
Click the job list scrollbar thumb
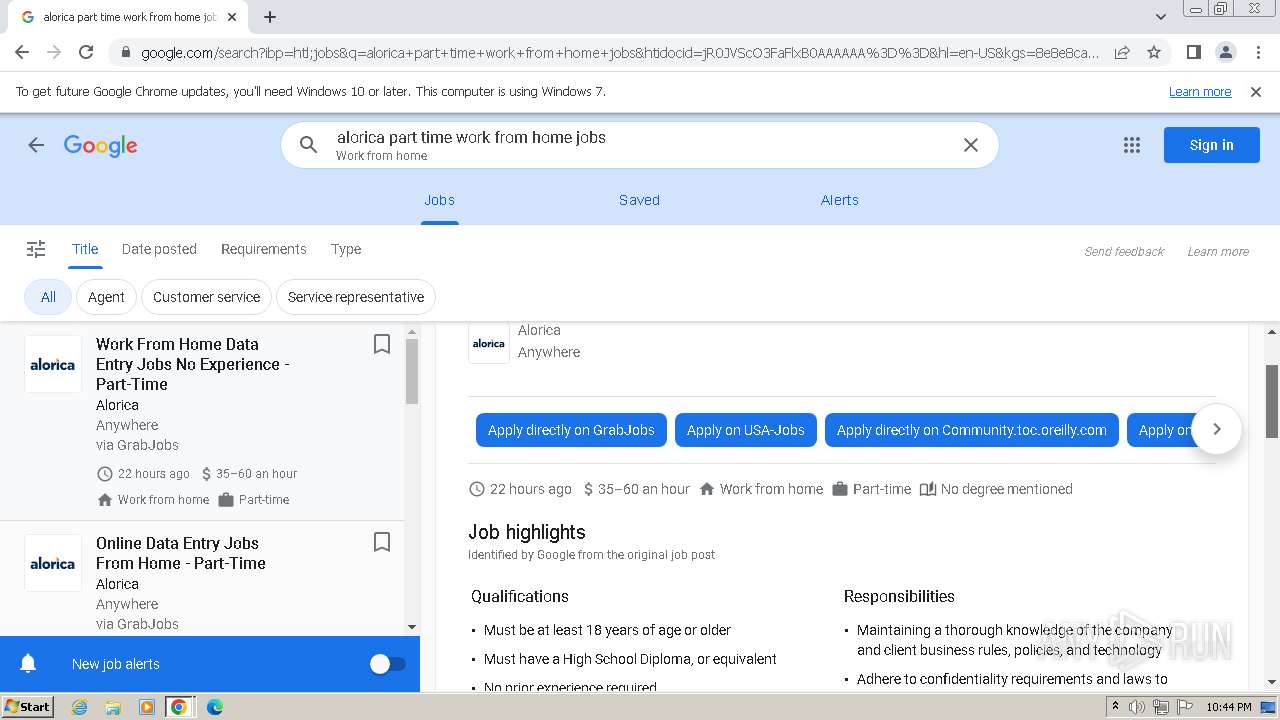click(412, 371)
